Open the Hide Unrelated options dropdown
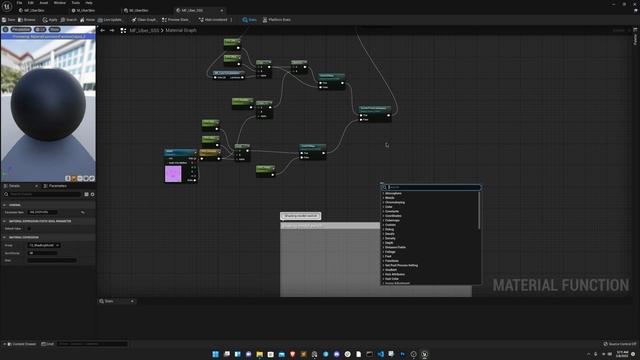This screenshot has height=360, width=640. tap(231, 20)
